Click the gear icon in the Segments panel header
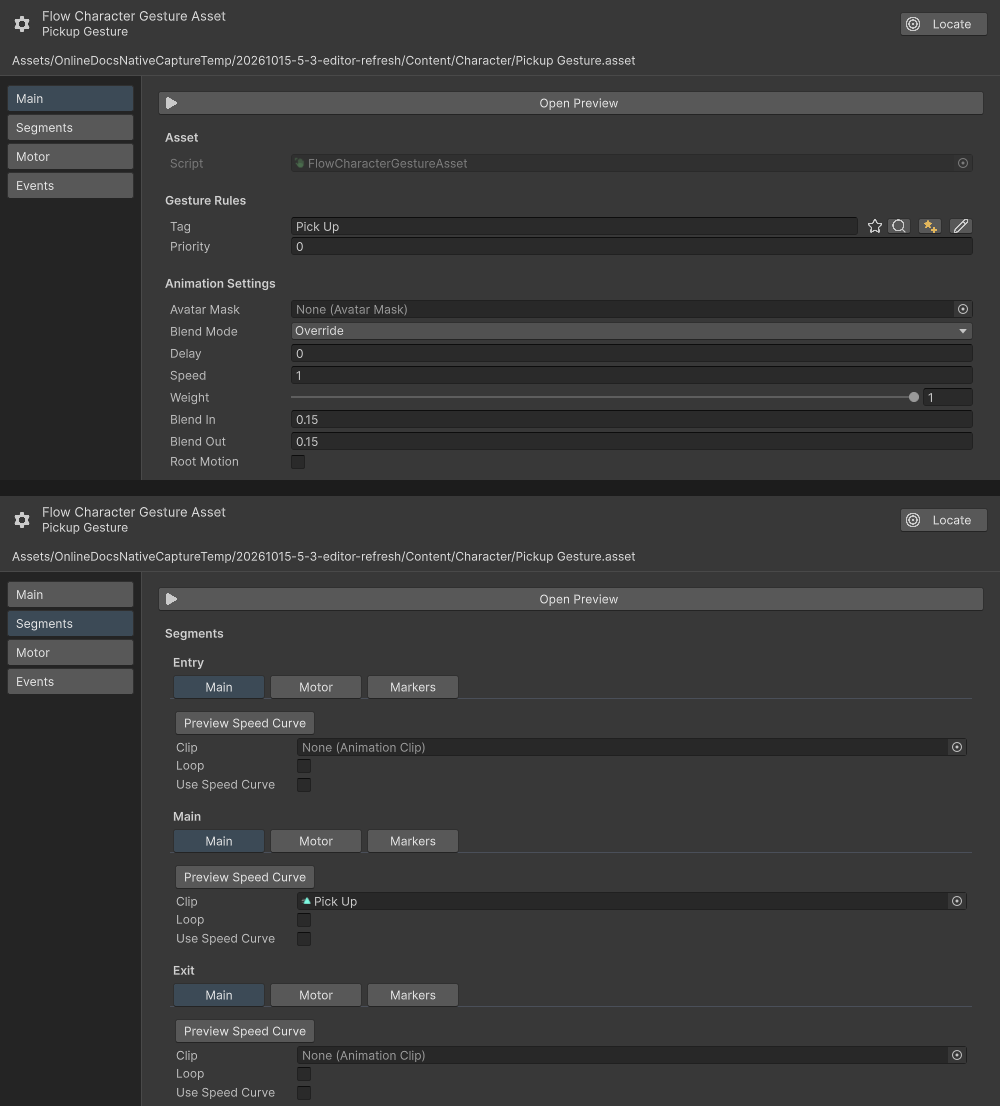Image resolution: width=1000 pixels, height=1106 pixels. 22,520
